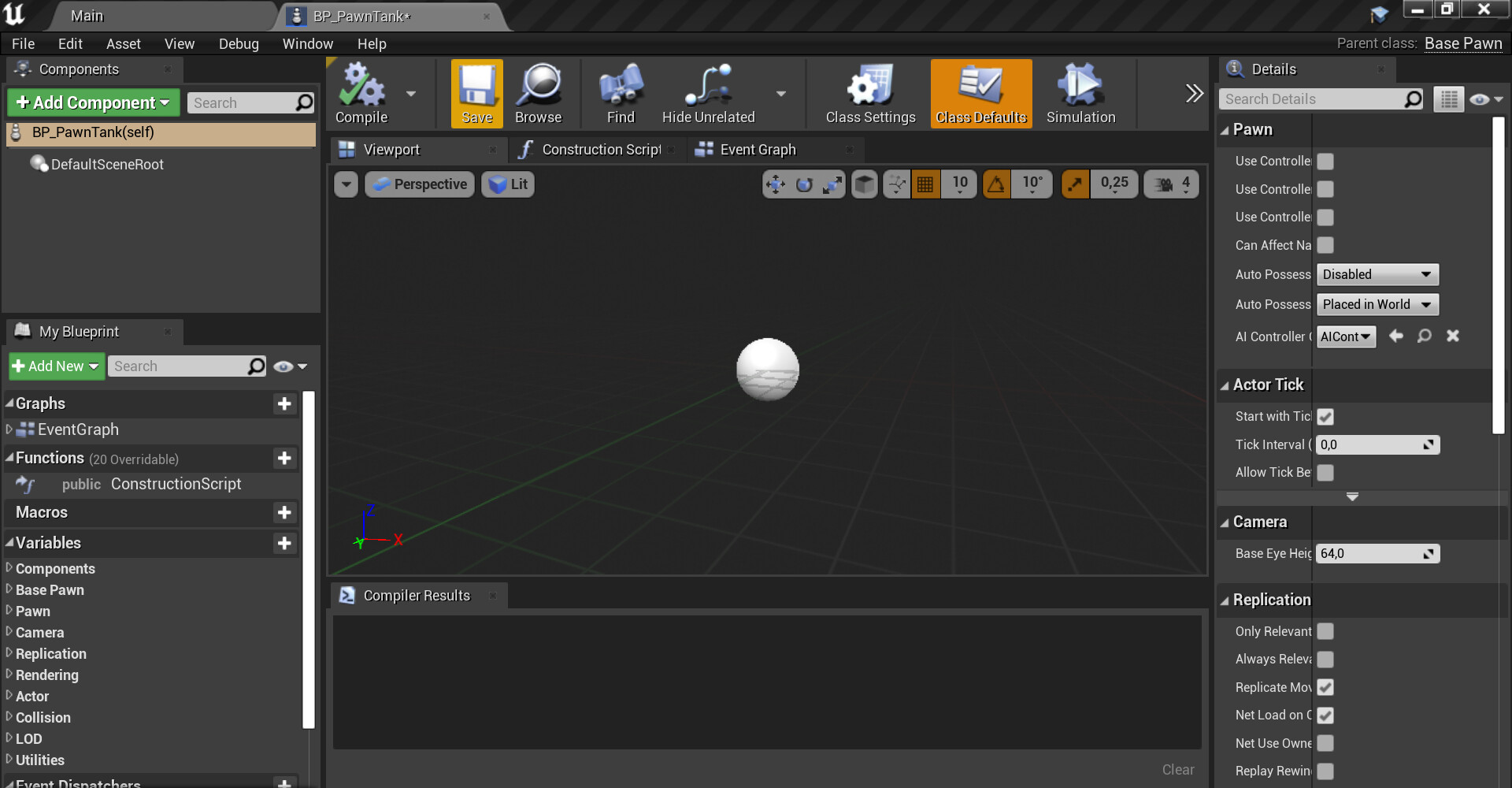The image size is (1512, 788).
Task: Open Add Component dropdown
Action: 93,102
